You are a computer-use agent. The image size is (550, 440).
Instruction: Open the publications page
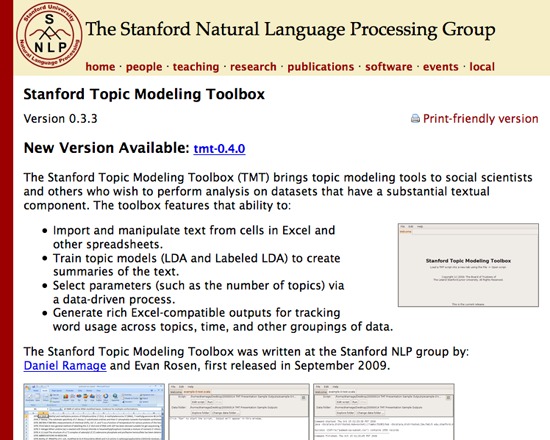pyautogui.click(x=321, y=67)
